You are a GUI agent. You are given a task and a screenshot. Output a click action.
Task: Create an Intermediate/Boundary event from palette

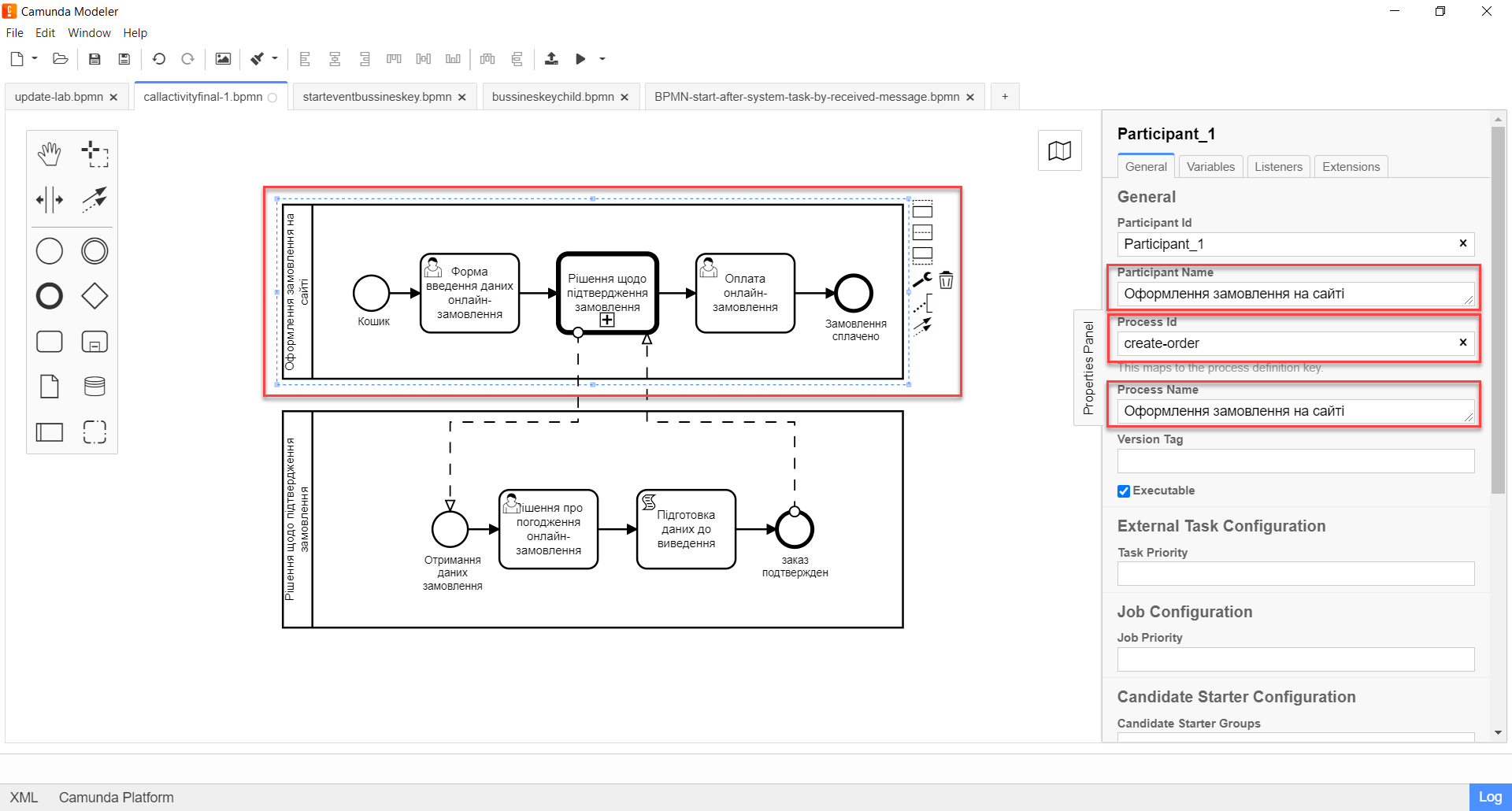tap(94, 251)
